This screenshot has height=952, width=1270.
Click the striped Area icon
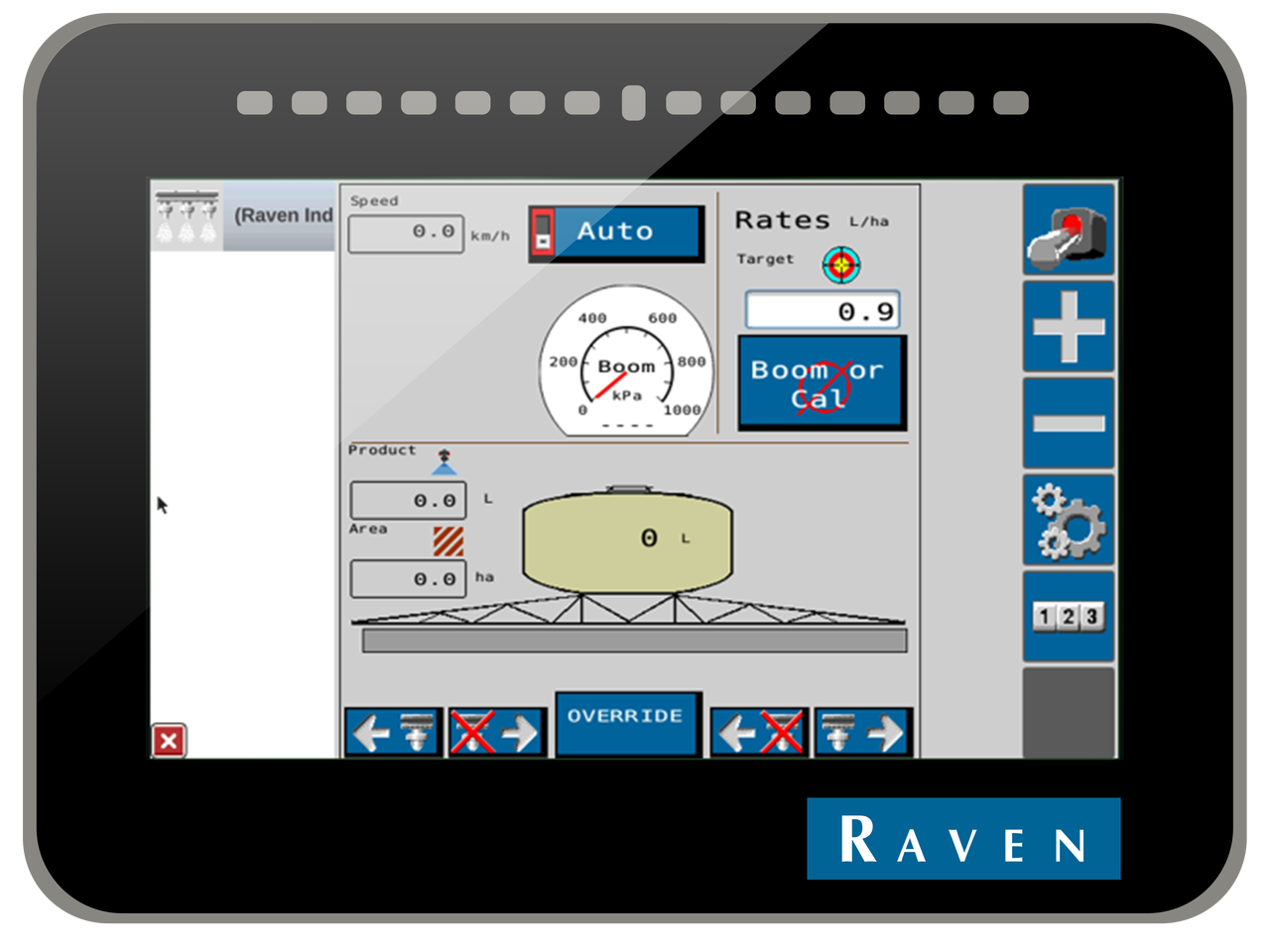pyautogui.click(x=447, y=541)
